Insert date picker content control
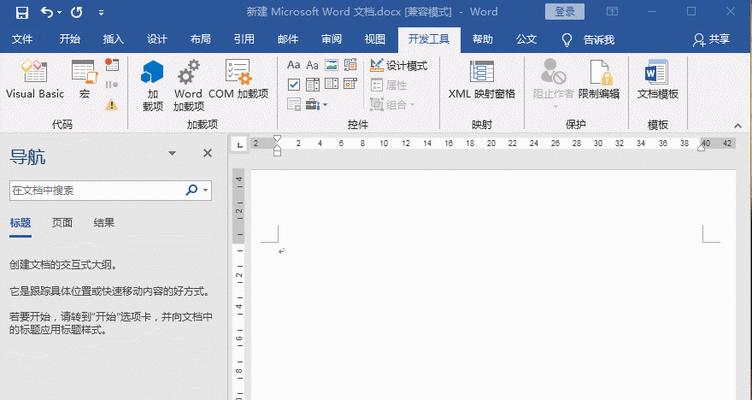This screenshot has width=752, height=400. 351,84
